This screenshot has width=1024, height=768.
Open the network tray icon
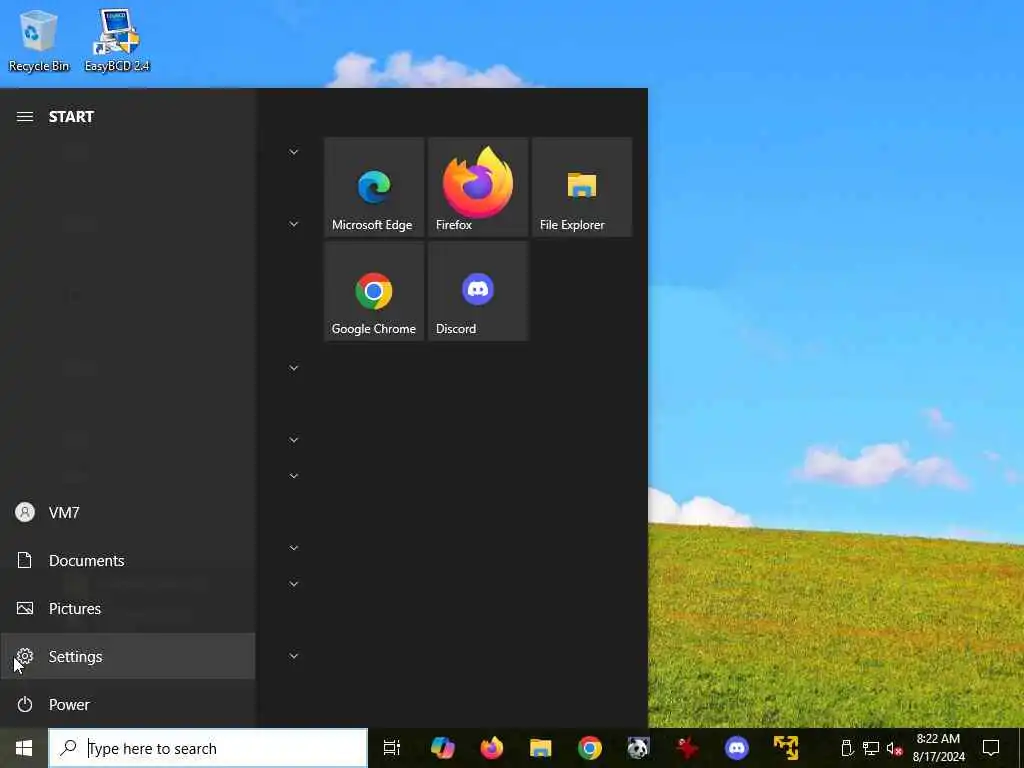tap(871, 748)
